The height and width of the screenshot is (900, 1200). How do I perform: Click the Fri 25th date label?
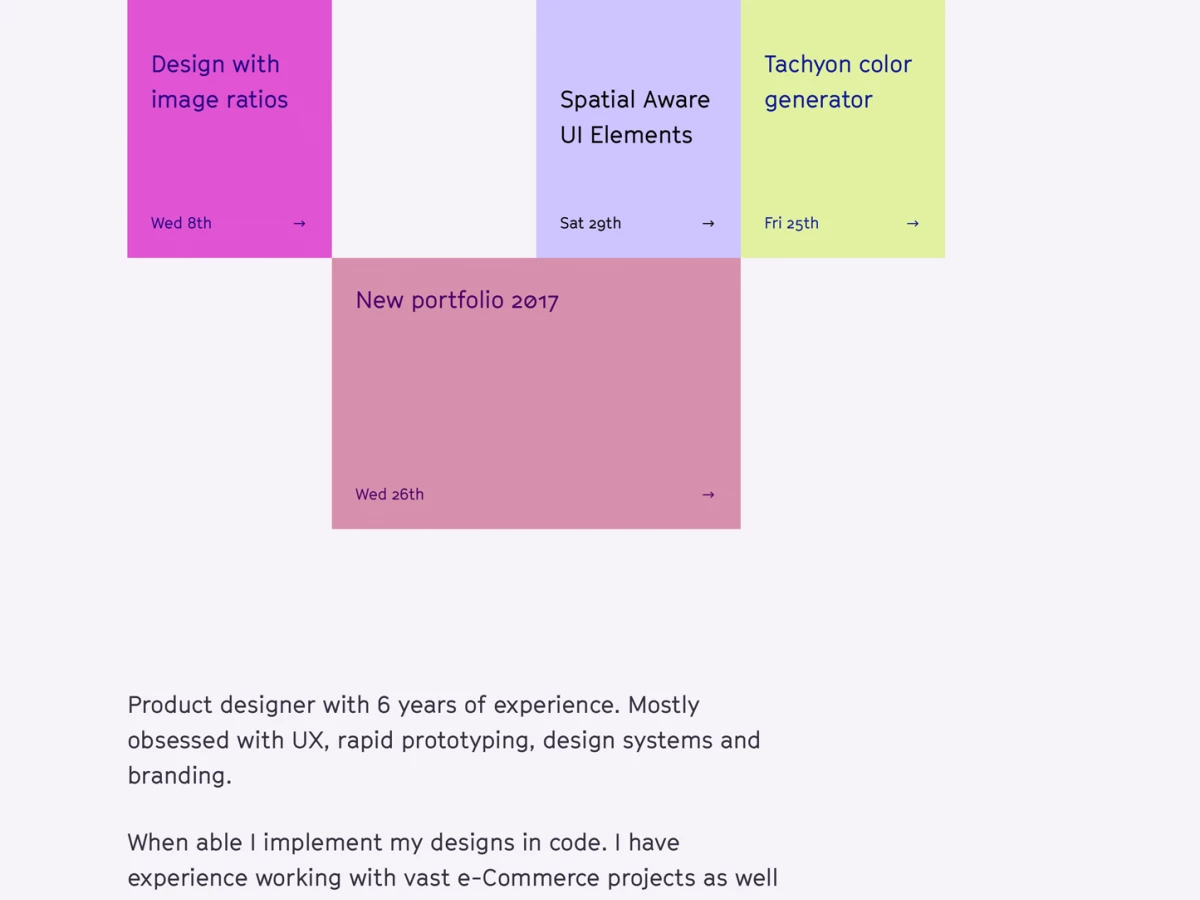(791, 223)
